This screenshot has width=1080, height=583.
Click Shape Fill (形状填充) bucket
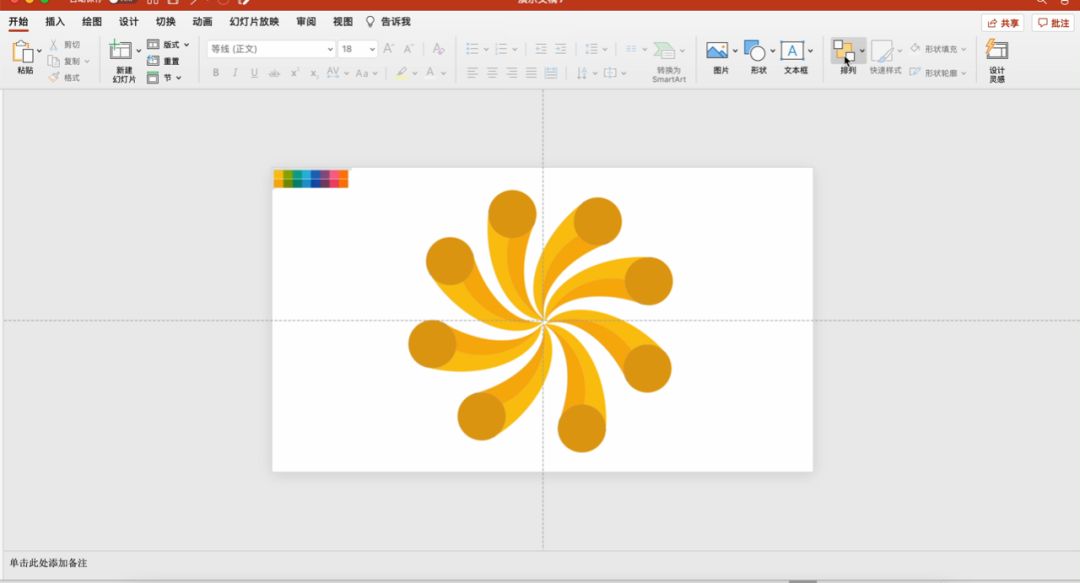point(915,48)
